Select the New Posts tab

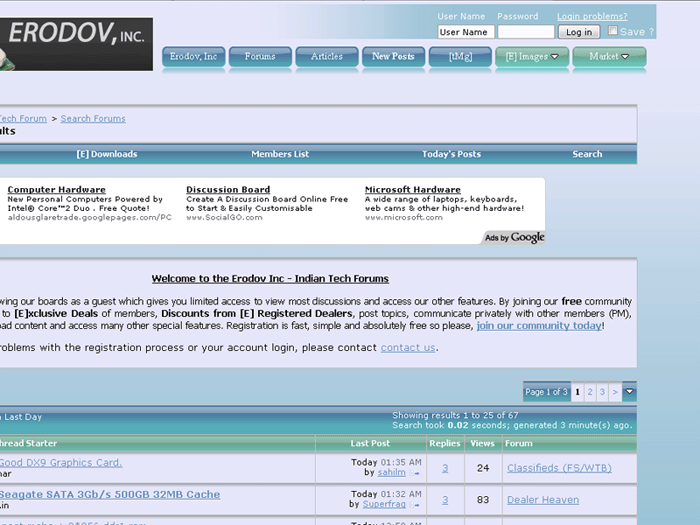click(393, 57)
